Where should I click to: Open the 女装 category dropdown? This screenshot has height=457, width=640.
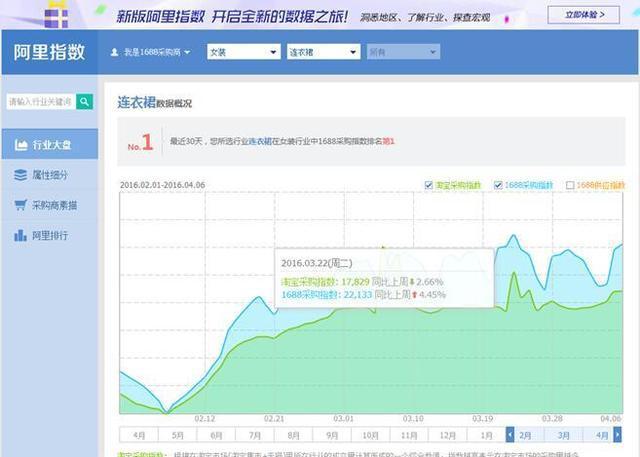(244, 52)
